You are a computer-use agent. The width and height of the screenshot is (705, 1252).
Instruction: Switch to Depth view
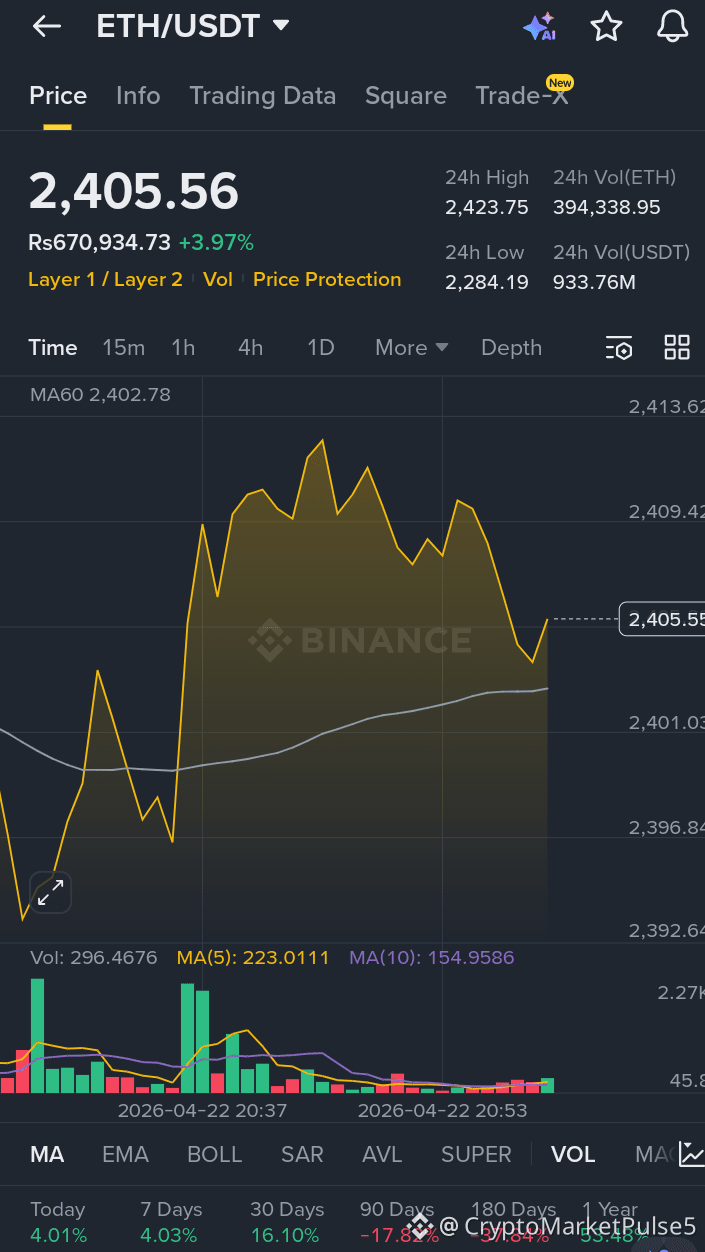(511, 348)
